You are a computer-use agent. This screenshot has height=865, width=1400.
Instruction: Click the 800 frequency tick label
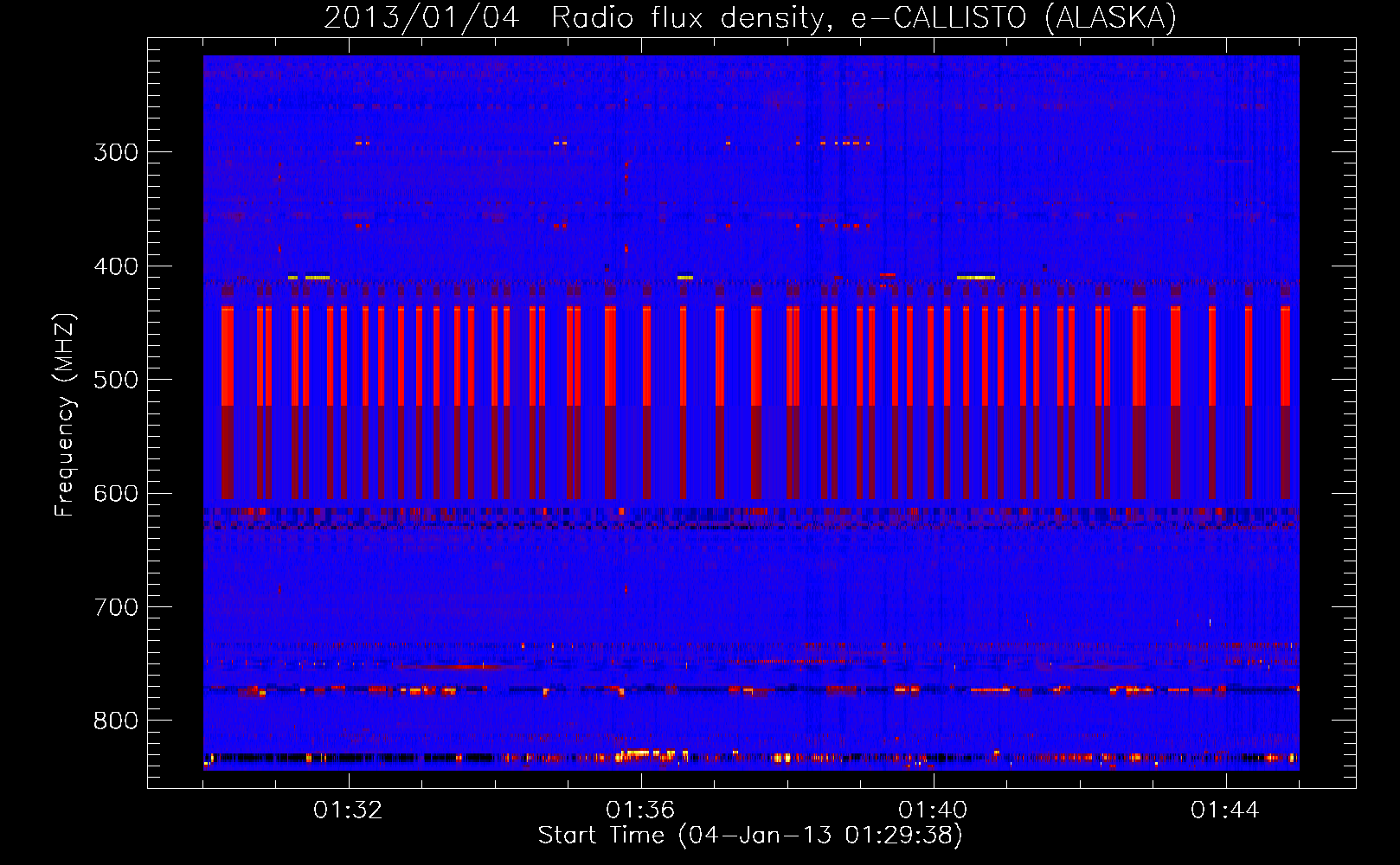(116, 721)
